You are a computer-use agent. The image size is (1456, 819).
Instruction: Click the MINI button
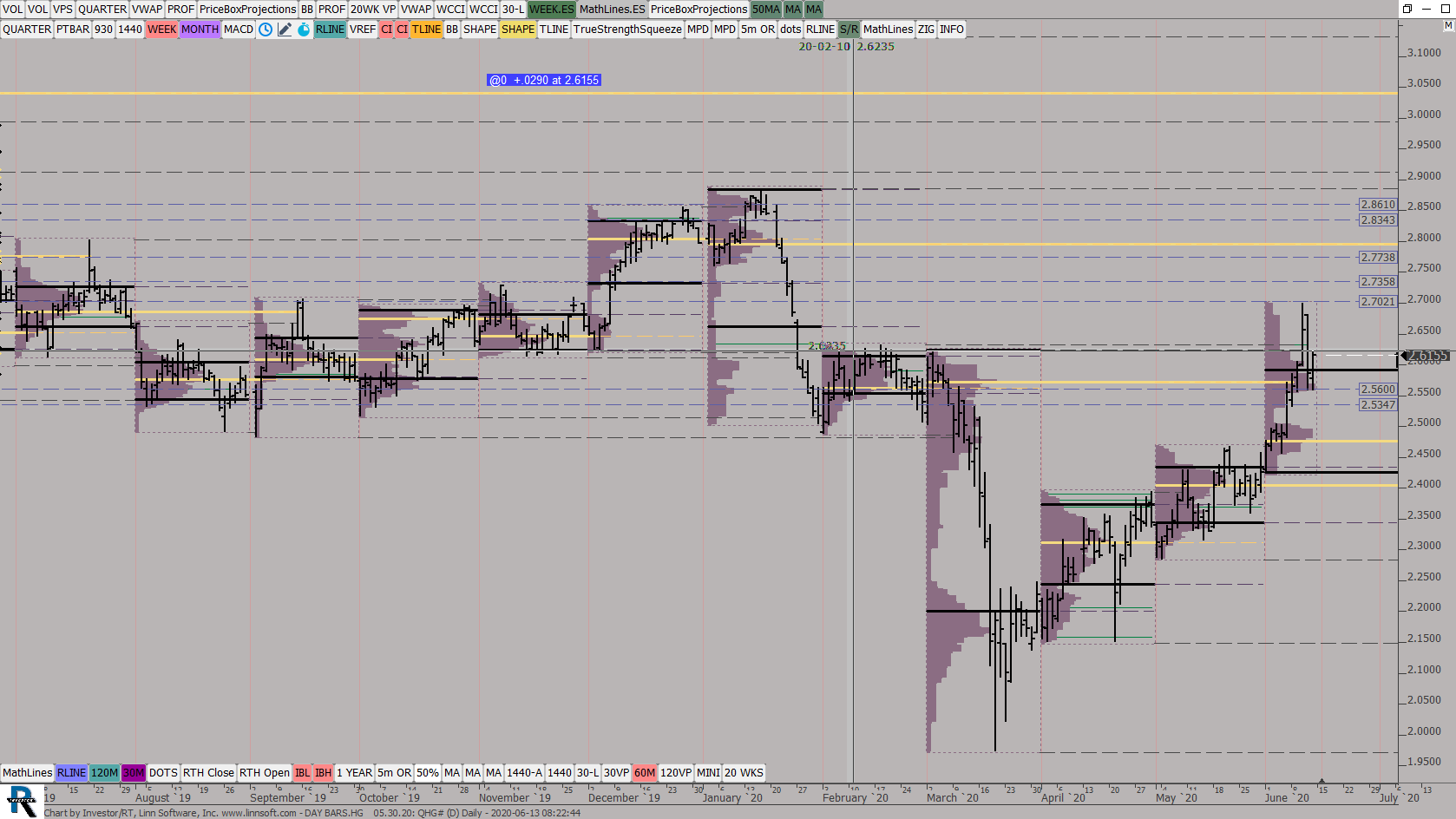tap(708, 773)
